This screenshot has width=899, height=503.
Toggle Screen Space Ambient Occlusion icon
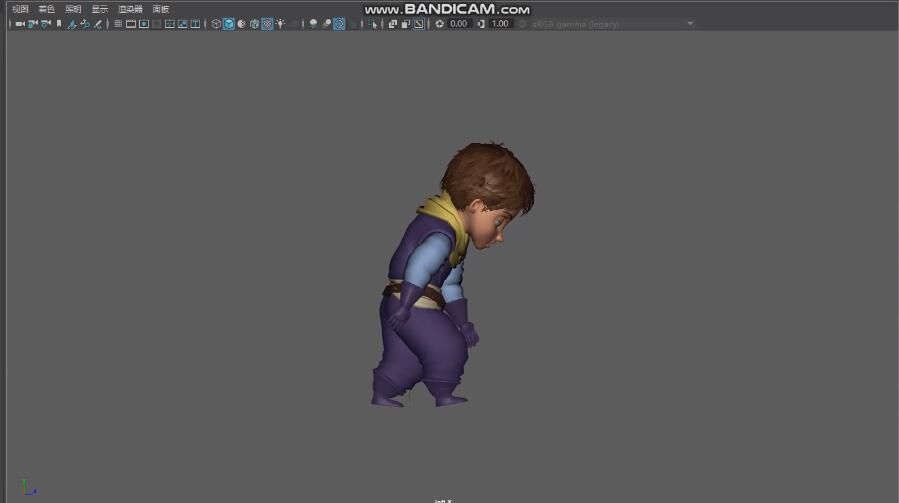pyautogui.click(x=313, y=24)
